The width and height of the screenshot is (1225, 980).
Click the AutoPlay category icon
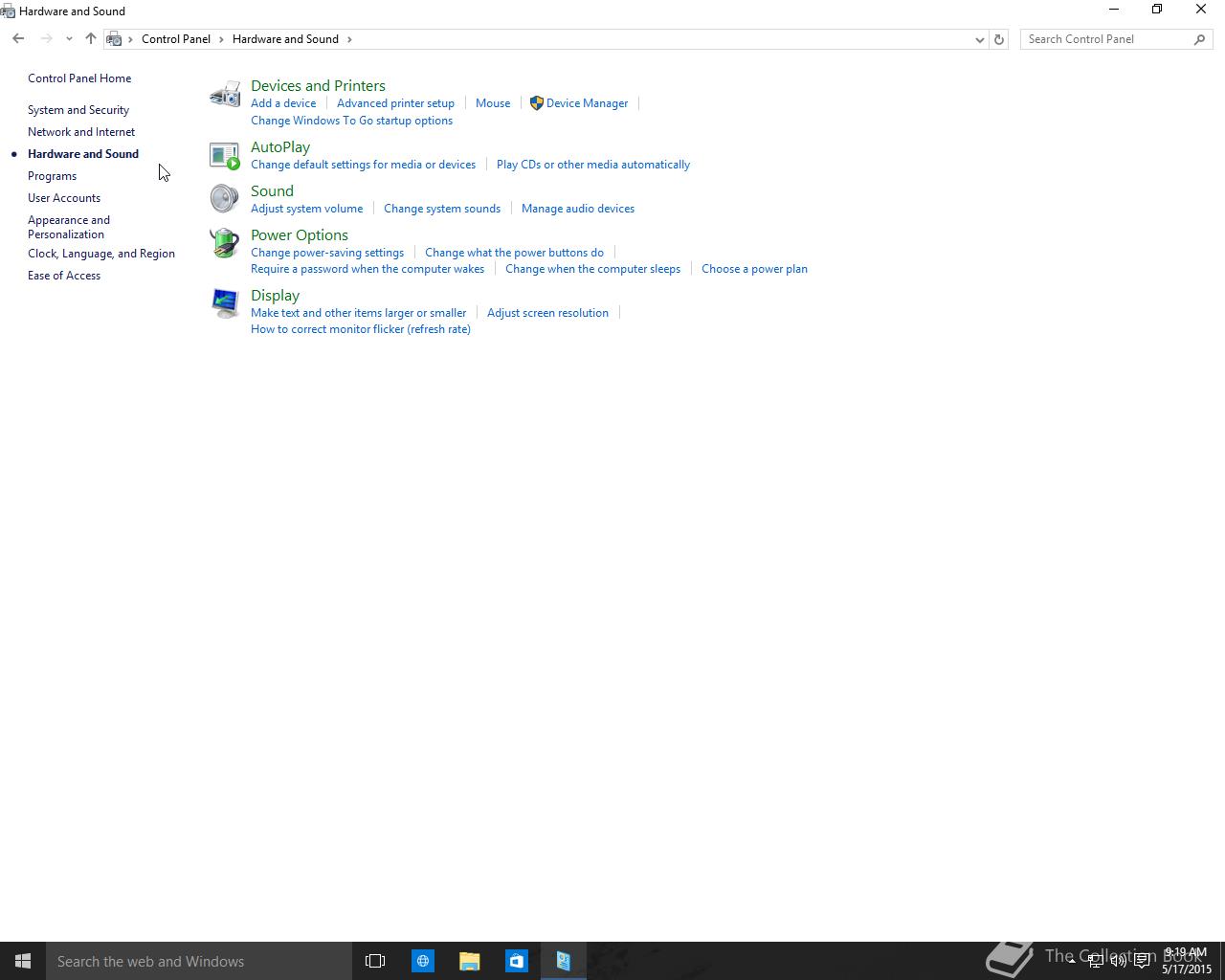coord(225,155)
